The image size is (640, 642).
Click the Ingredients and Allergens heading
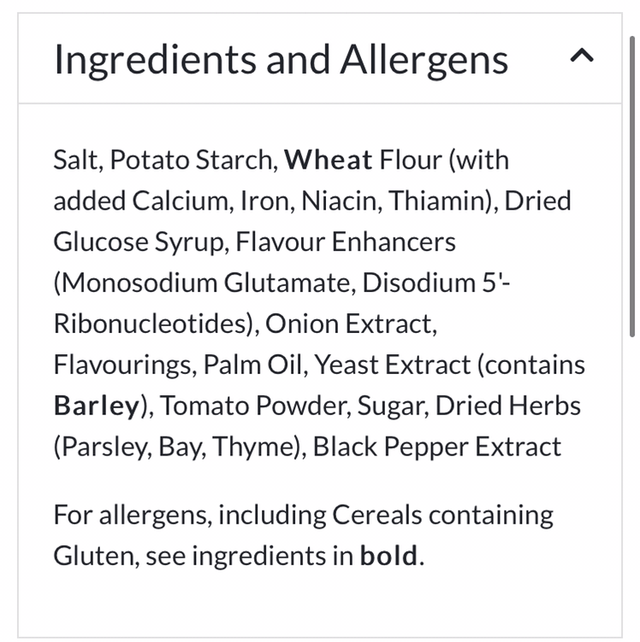(x=281, y=60)
